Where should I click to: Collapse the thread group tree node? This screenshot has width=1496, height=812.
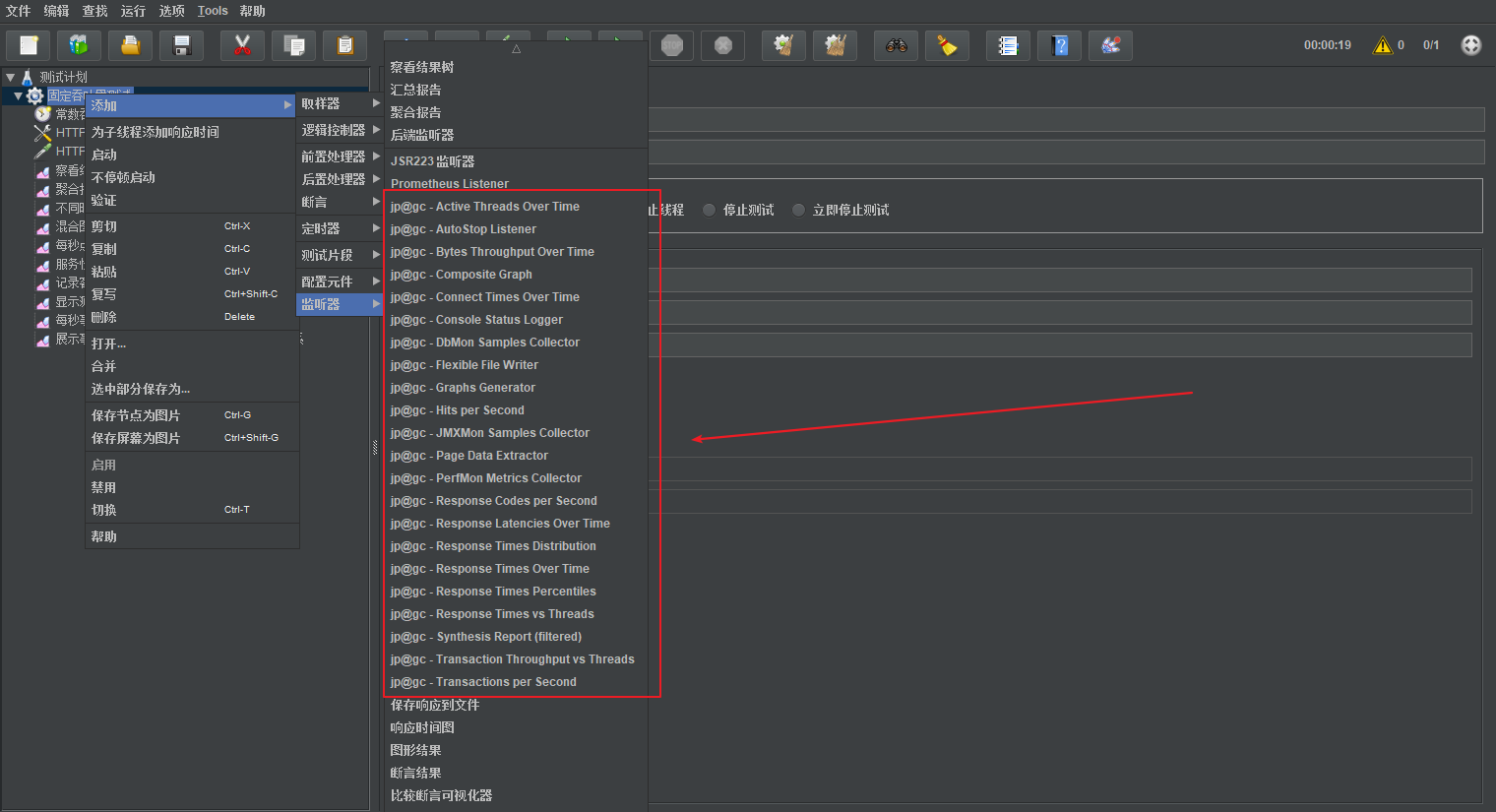click(18, 95)
